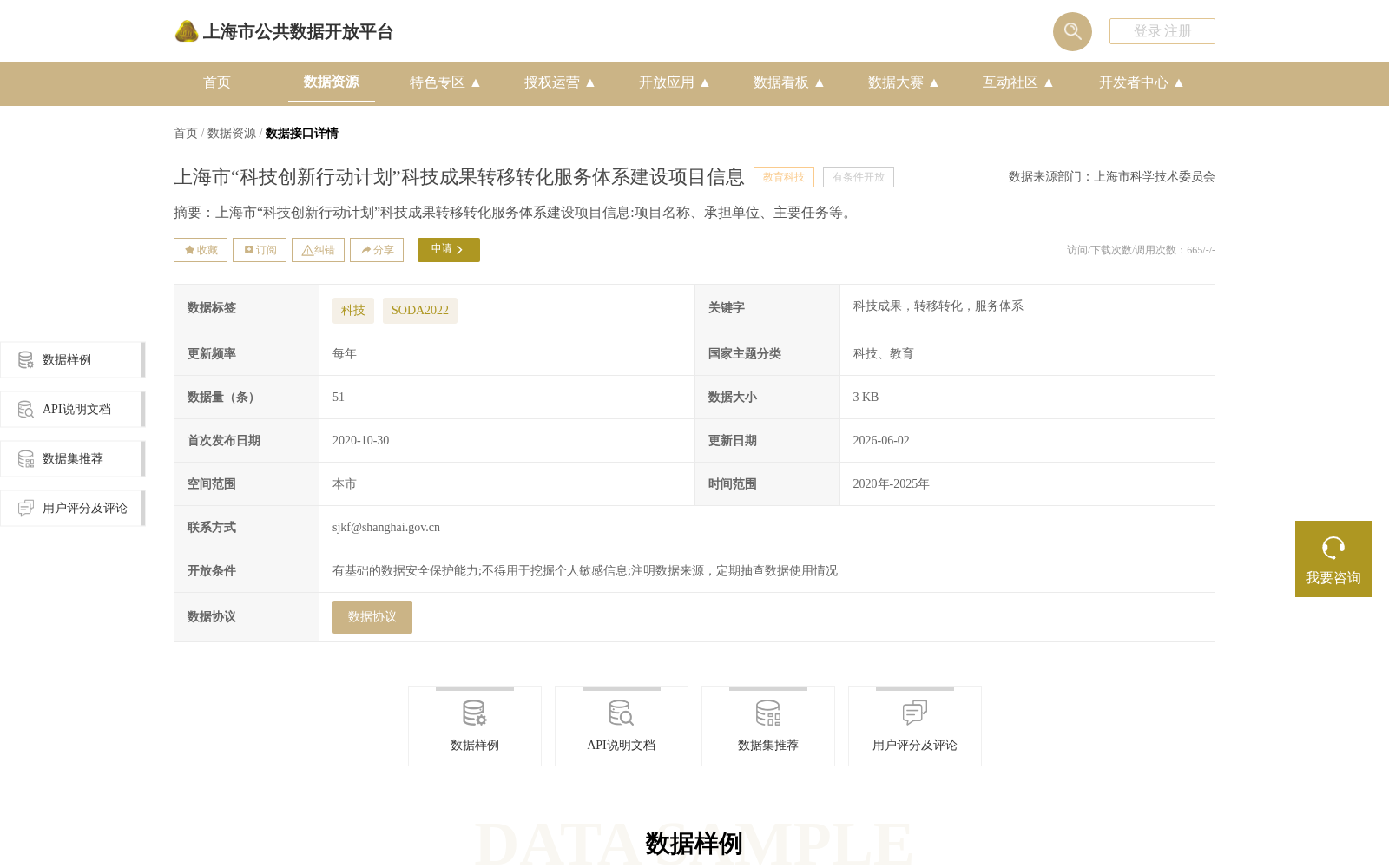Click 首页 breadcrumb link
This screenshot has width=1389, height=868.
click(186, 133)
